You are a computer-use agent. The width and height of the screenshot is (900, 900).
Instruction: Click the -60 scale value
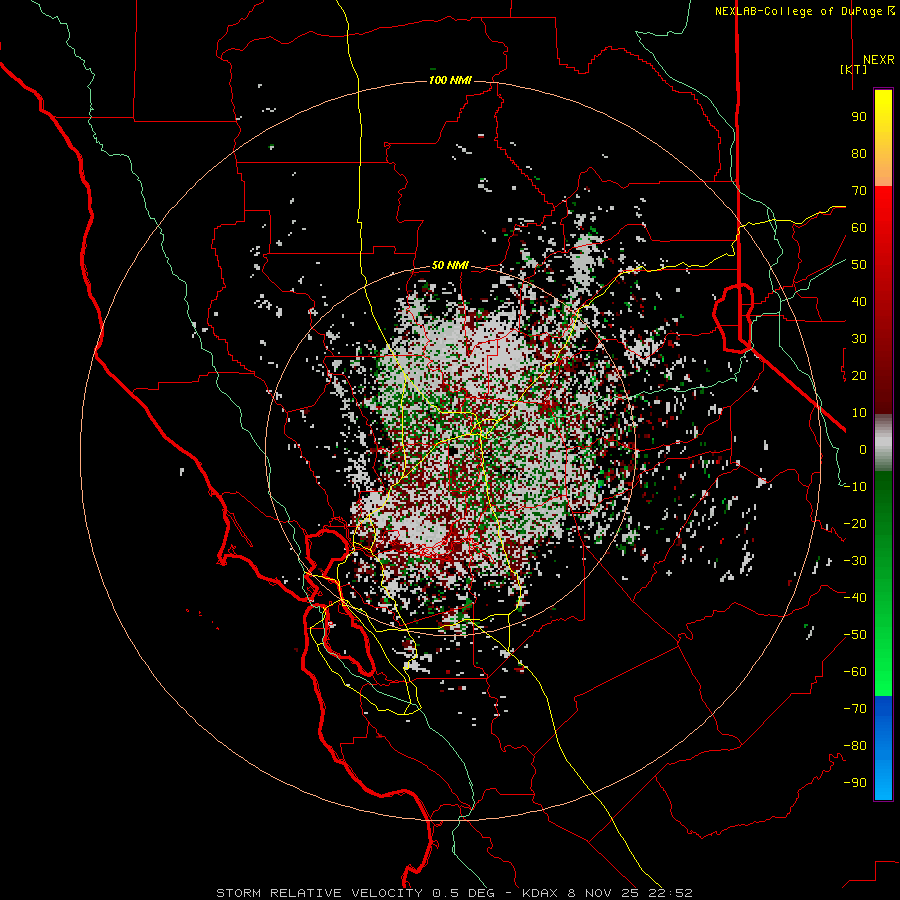pos(855,672)
